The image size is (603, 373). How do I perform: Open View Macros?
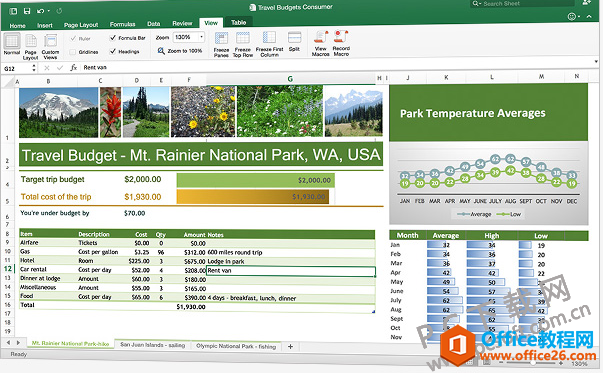click(x=320, y=43)
